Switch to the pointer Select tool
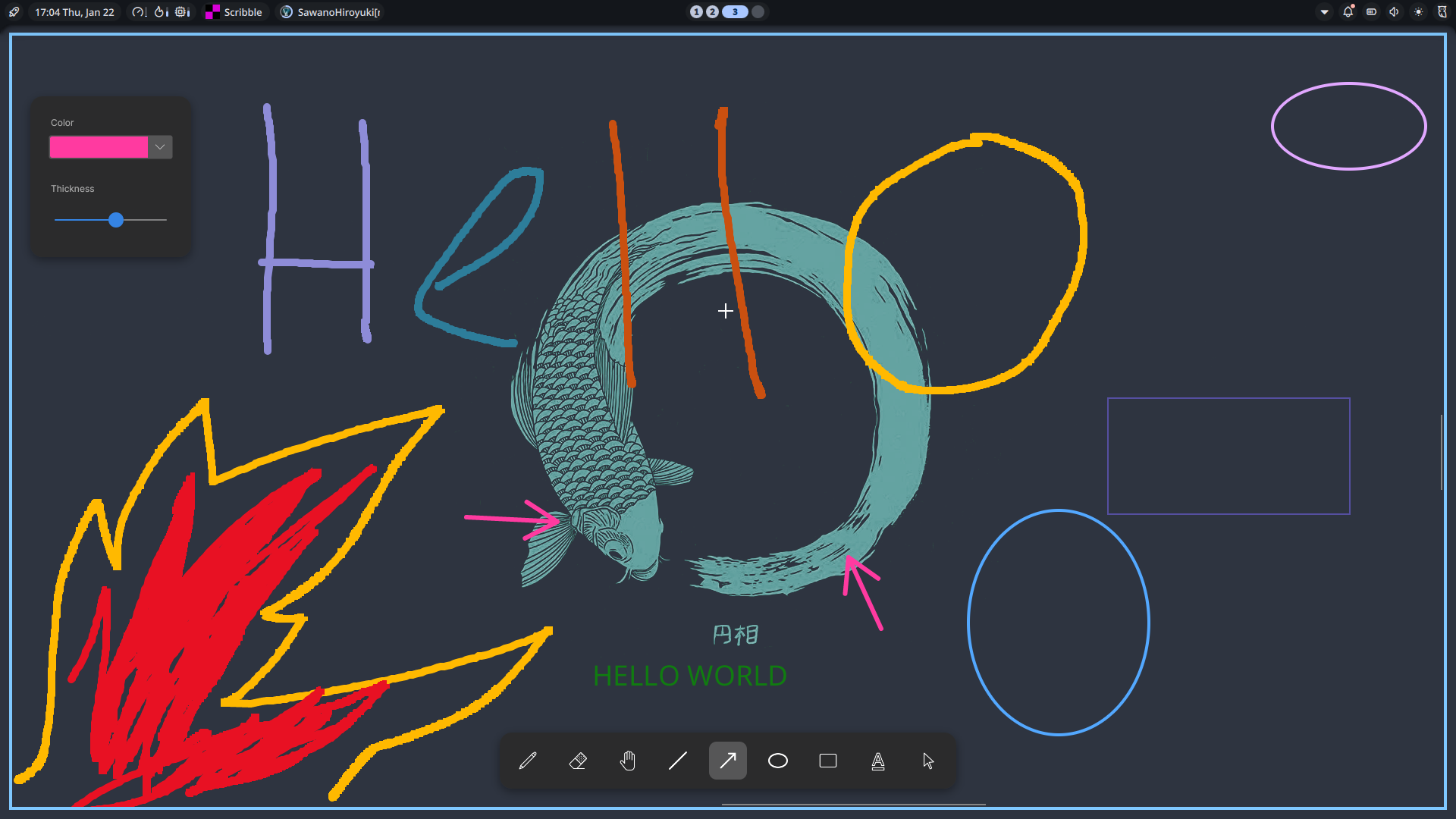The width and height of the screenshot is (1456, 819). coord(928,761)
